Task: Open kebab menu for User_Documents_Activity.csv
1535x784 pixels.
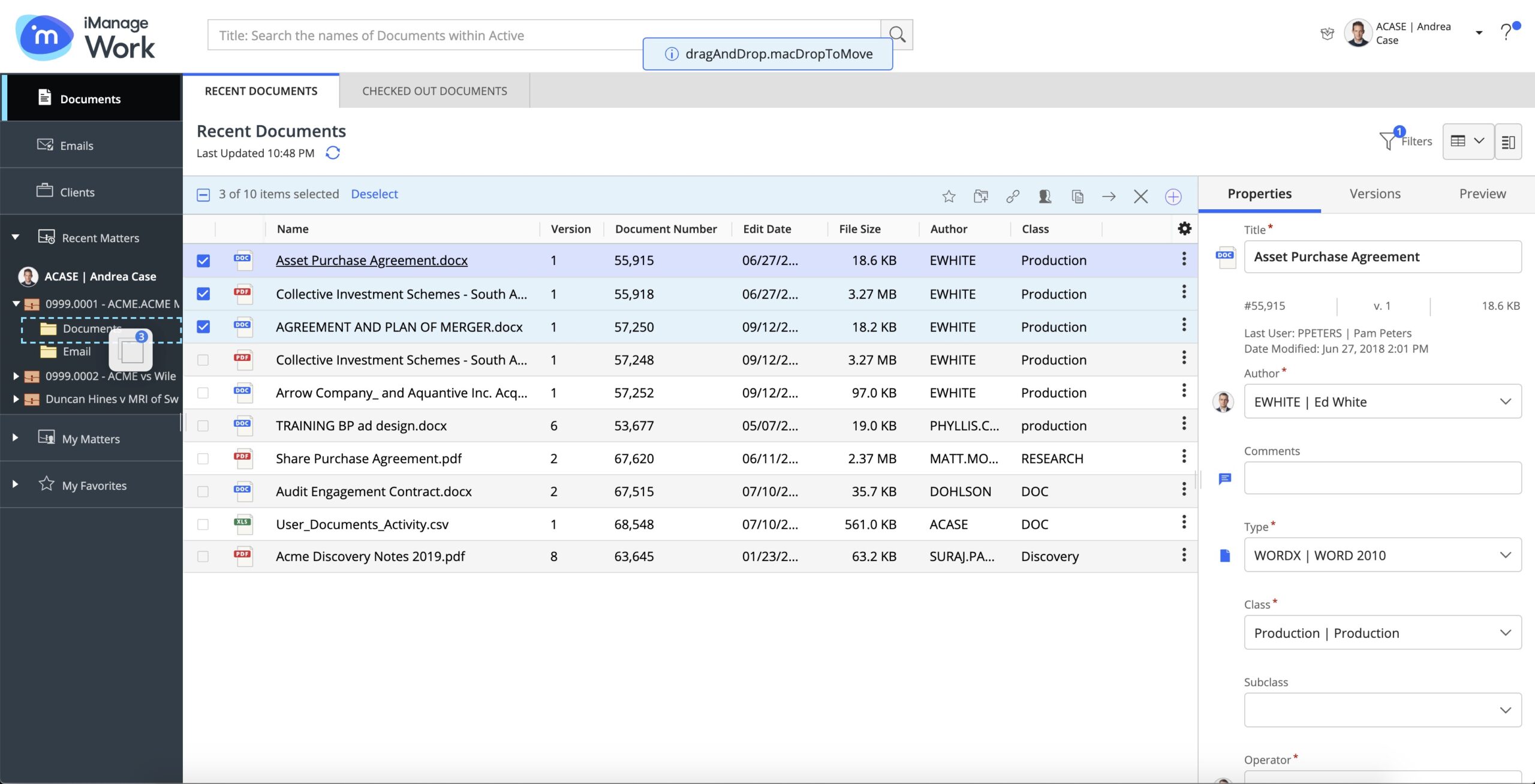Action: click(1184, 522)
